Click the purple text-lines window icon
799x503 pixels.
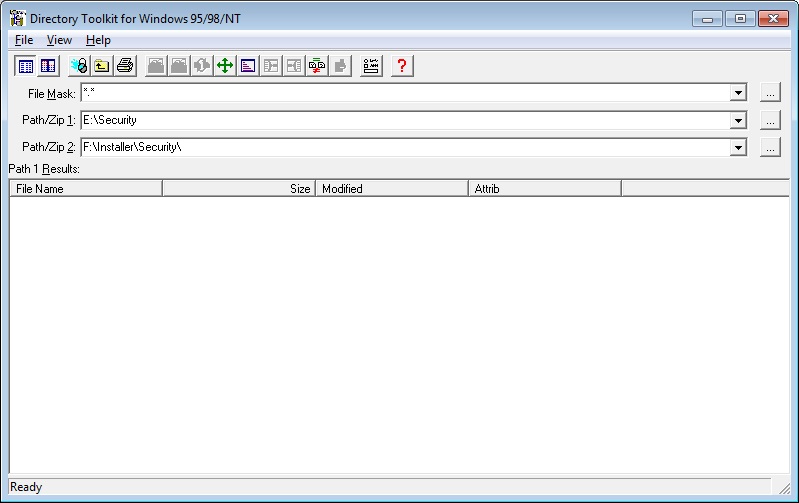(248, 66)
